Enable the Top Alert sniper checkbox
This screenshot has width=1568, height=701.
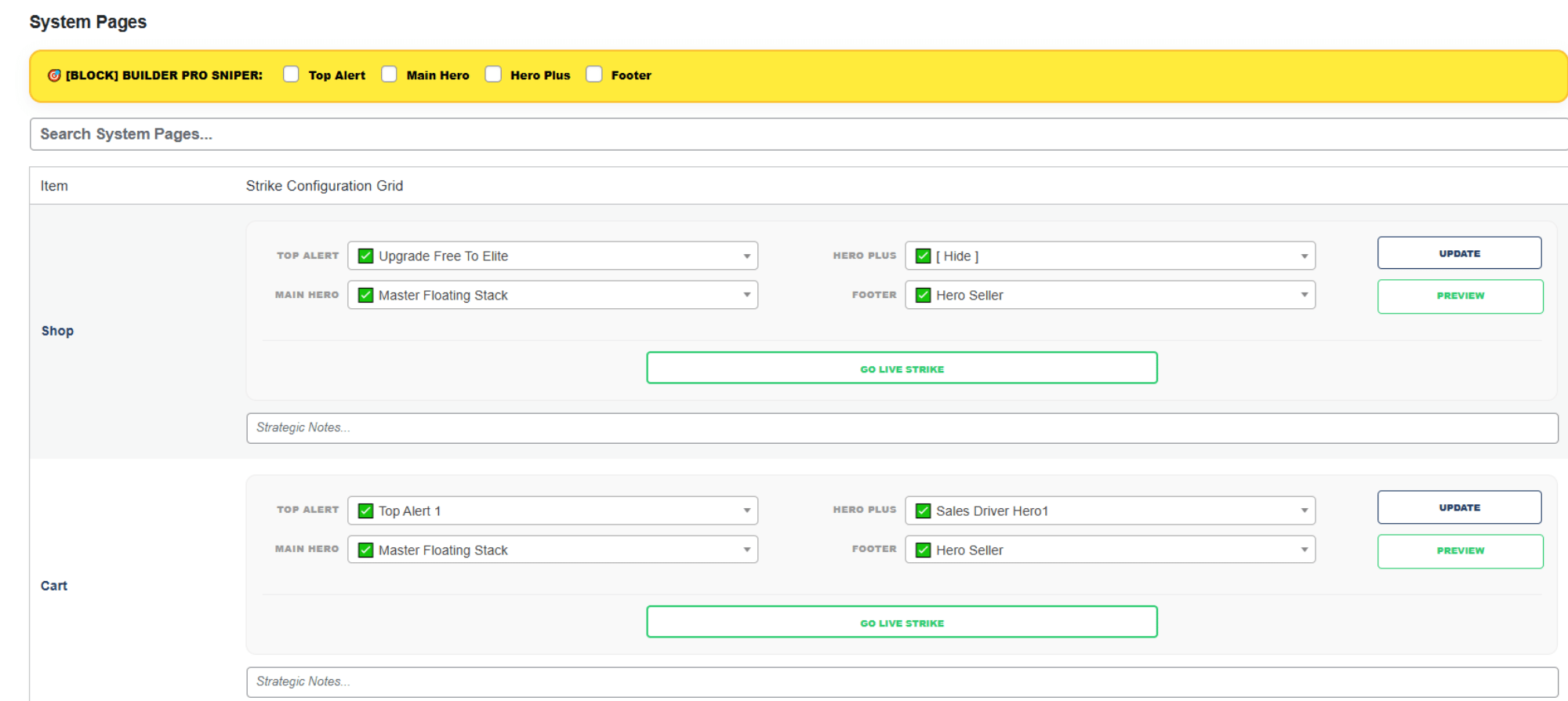point(291,74)
